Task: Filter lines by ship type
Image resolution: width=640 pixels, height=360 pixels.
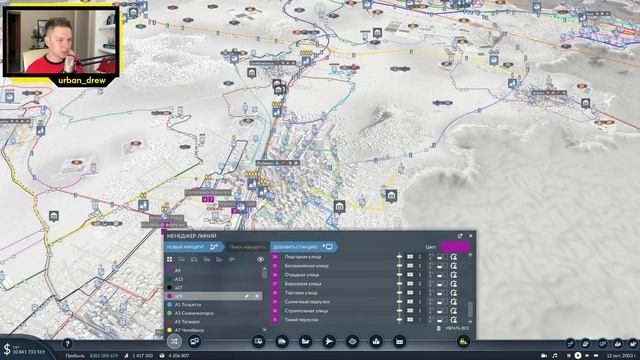Action: (220, 260)
